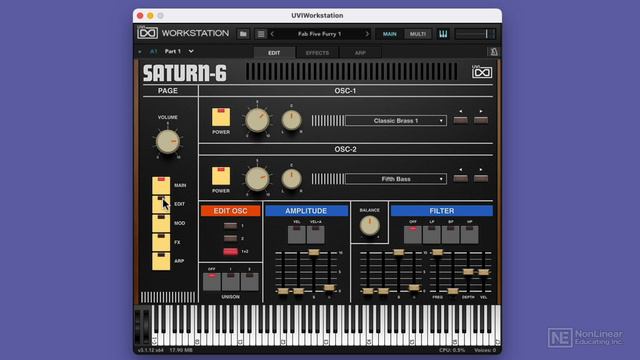Go to next preset with right arrow
640x360 pixels.
pyautogui.click(x=367, y=34)
